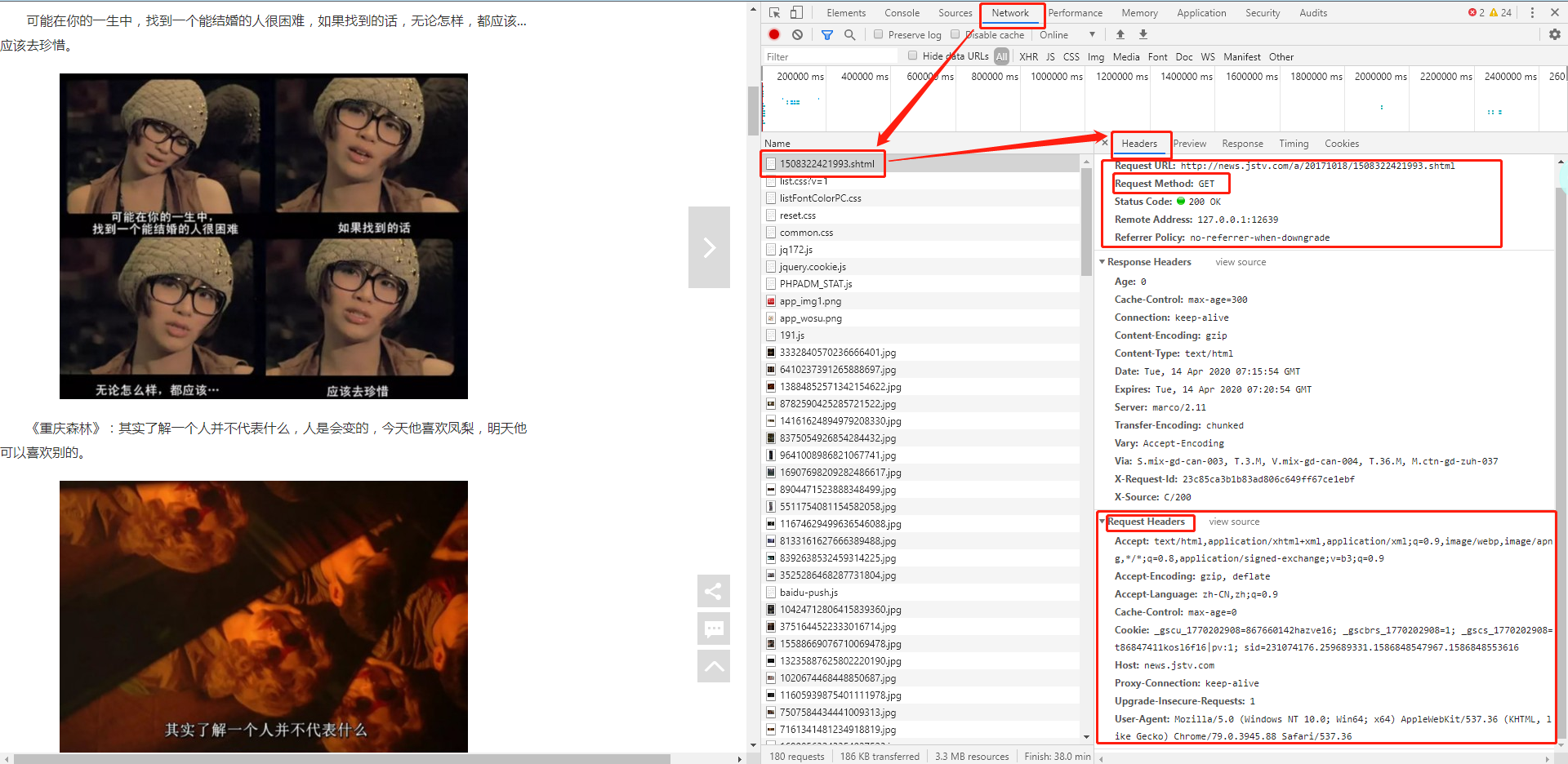1568x764 pixels.
Task: Go to next image slide arrow
Action: tap(709, 247)
